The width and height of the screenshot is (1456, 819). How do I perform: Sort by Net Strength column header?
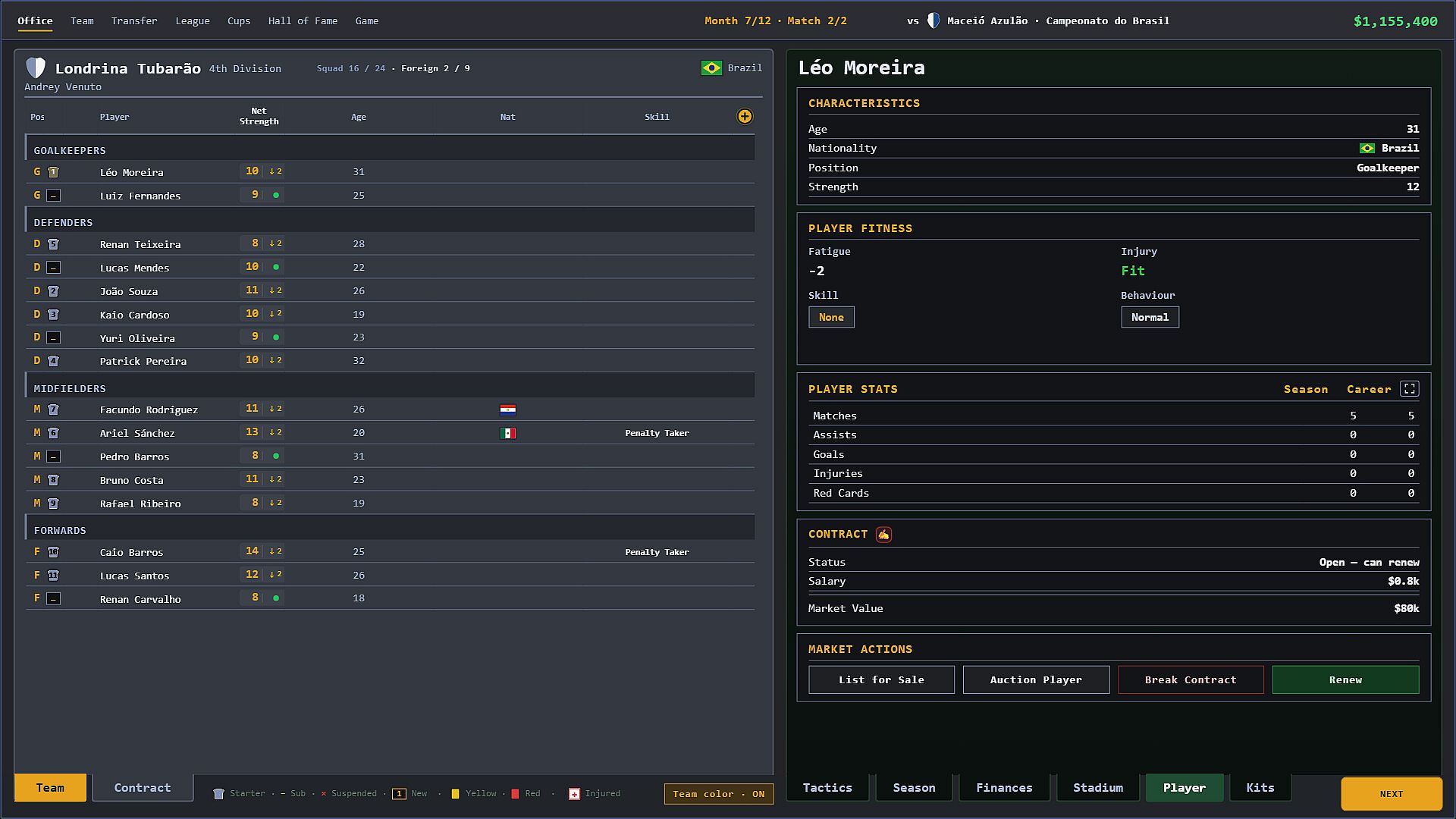(259, 117)
